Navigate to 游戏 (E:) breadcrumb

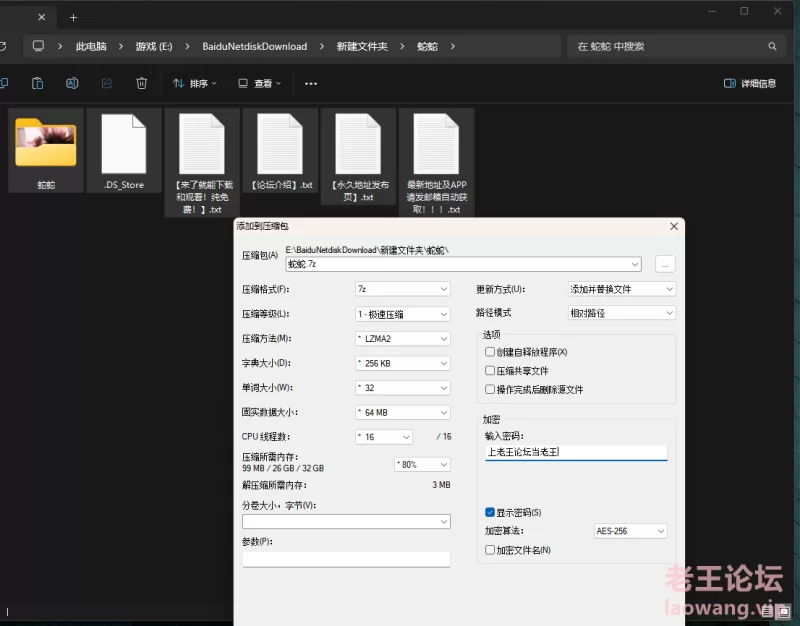click(154, 46)
